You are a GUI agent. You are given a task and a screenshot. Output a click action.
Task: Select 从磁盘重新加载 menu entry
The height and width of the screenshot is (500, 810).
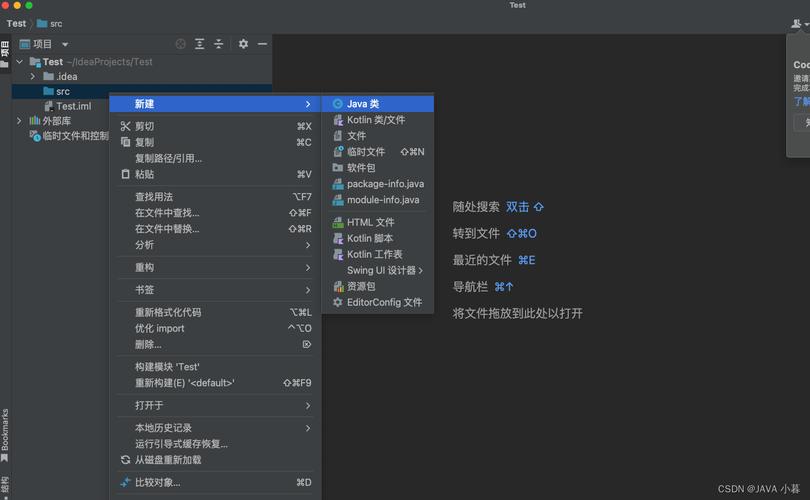215,460
